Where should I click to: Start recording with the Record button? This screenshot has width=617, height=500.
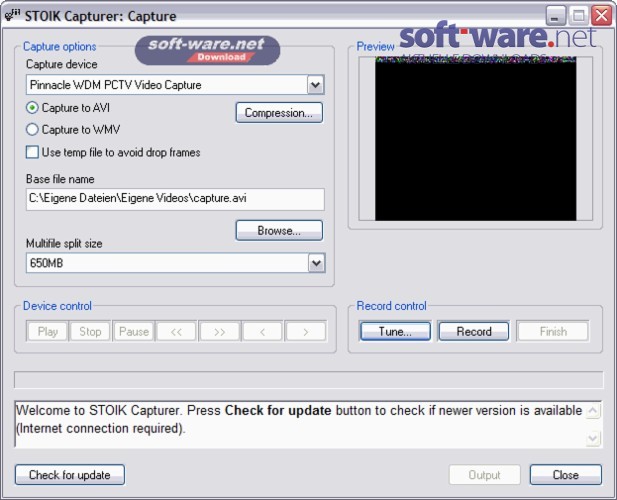(x=474, y=331)
